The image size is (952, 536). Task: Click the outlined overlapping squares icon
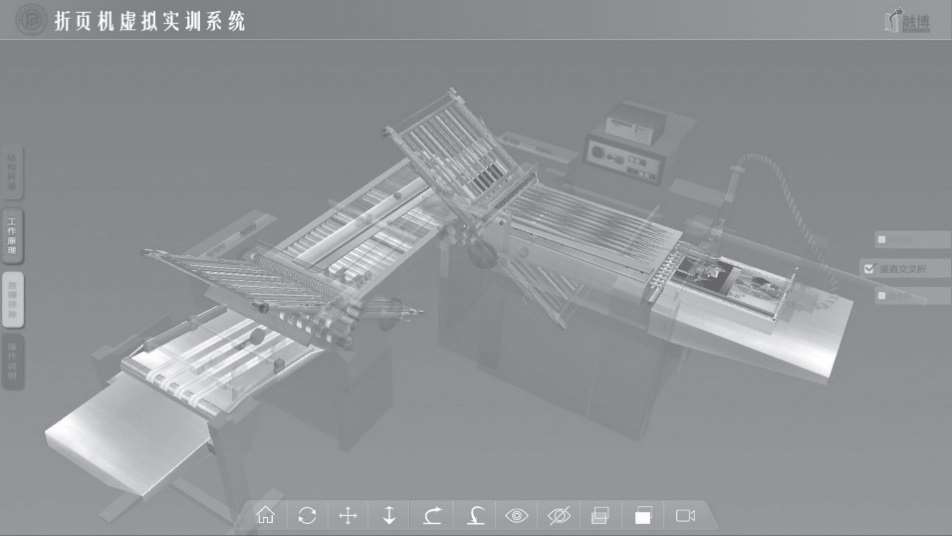600,516
